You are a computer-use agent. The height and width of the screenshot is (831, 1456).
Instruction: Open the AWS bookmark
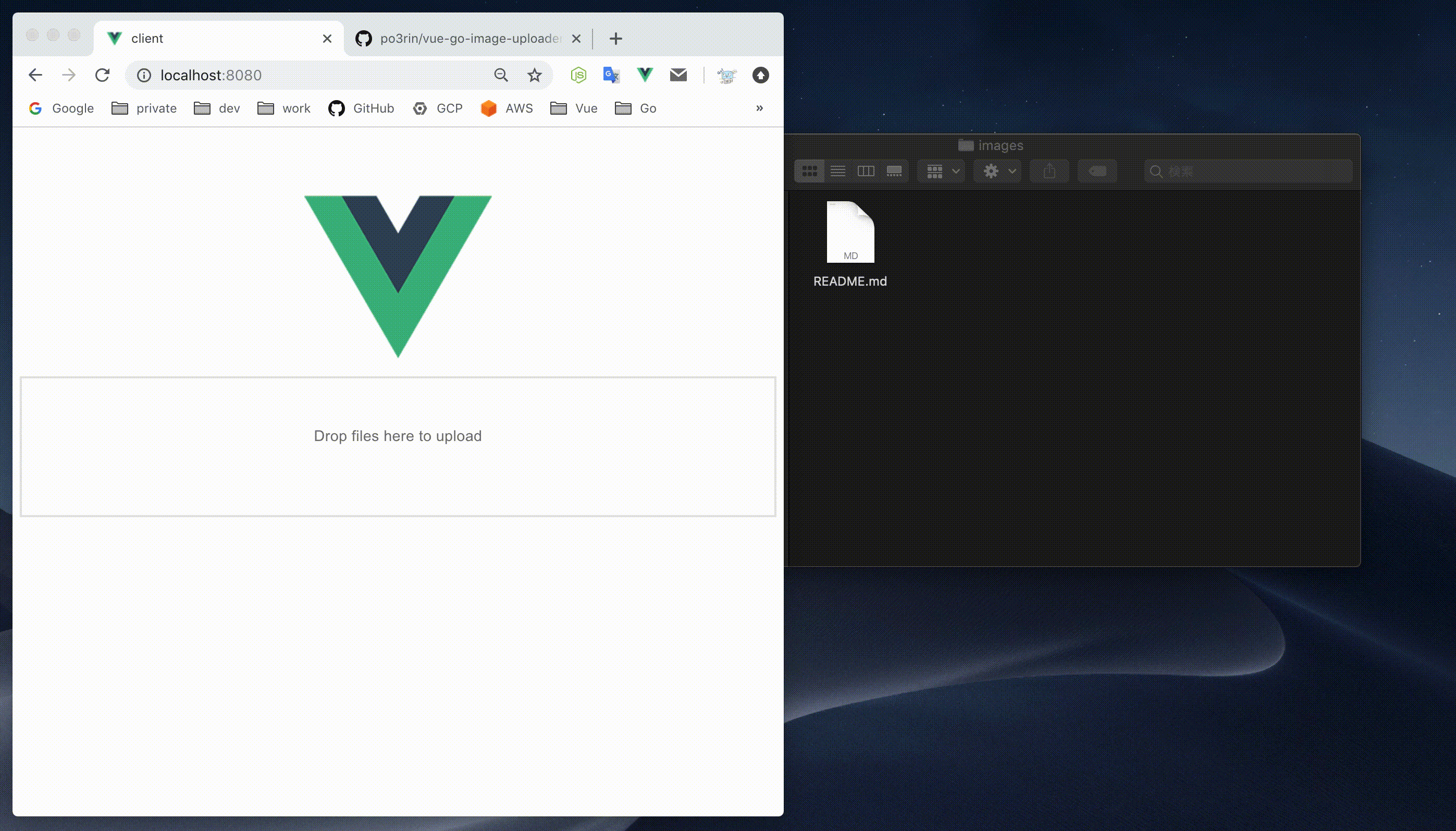(507, 108)
